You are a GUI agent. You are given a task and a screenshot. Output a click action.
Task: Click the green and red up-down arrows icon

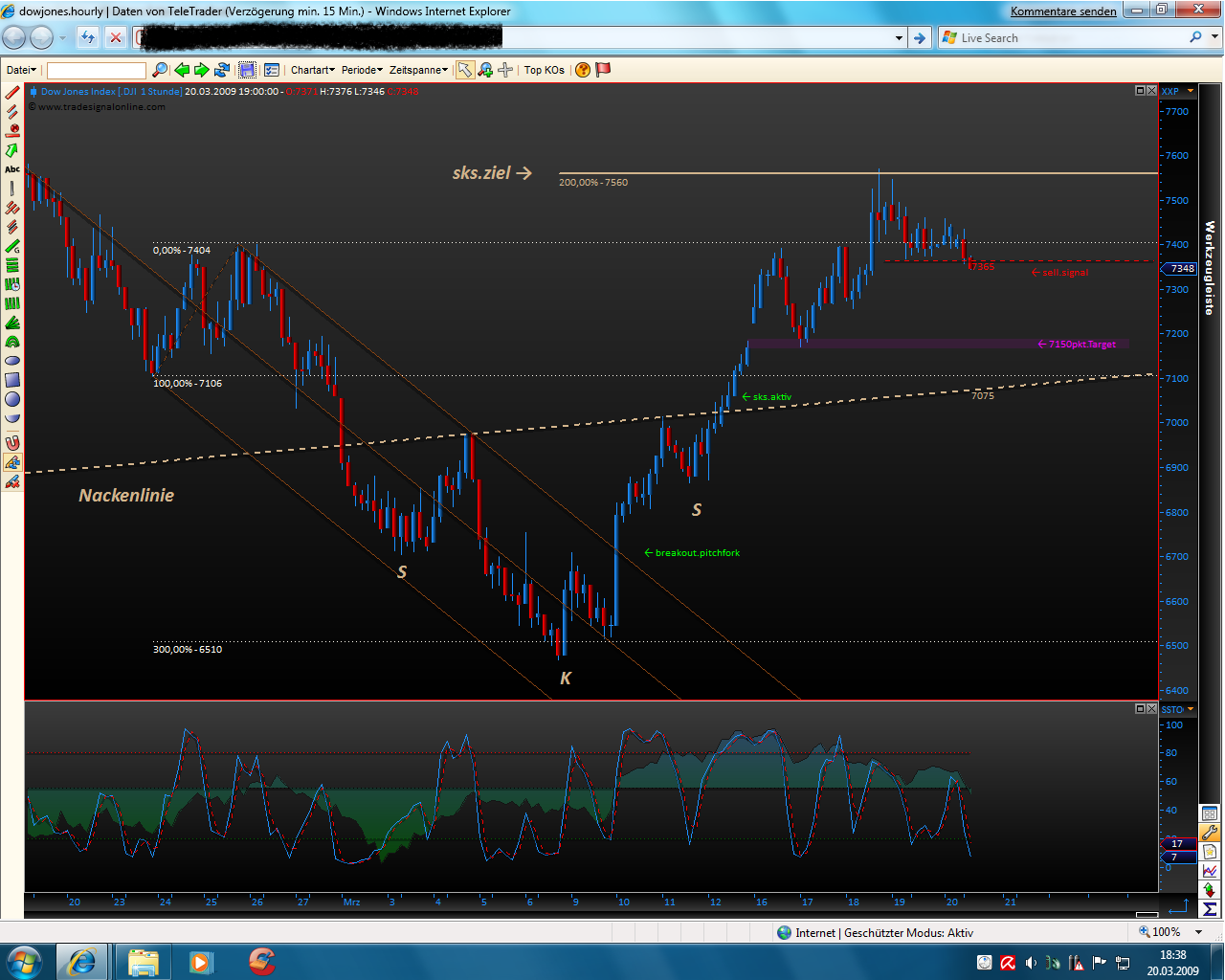[1210, 890]
